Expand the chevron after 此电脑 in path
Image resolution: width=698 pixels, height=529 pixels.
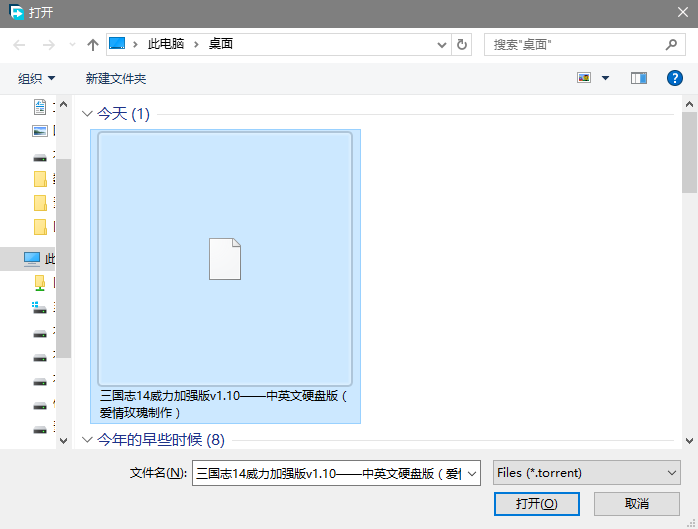[x=196, y=44]
